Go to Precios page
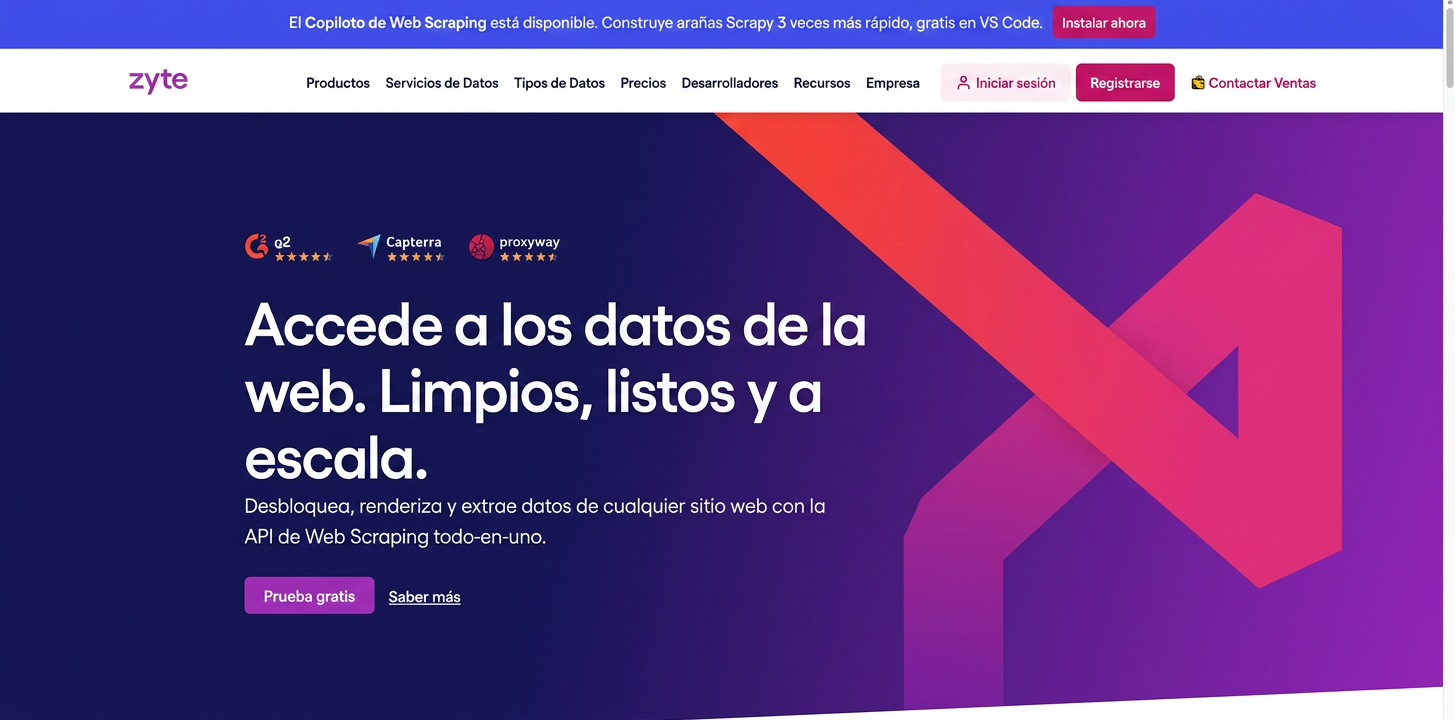 coord(643,83)
